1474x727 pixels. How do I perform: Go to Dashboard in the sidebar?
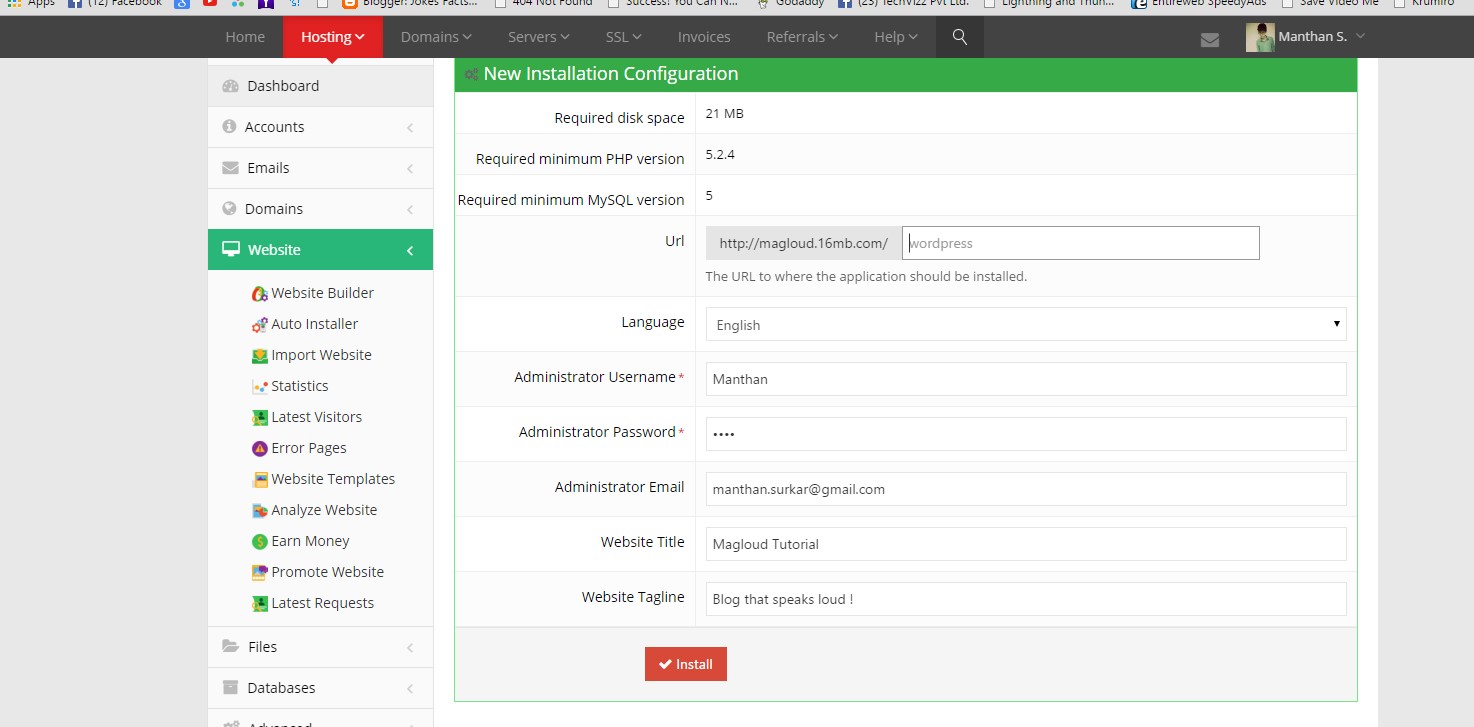coord(283,86)
